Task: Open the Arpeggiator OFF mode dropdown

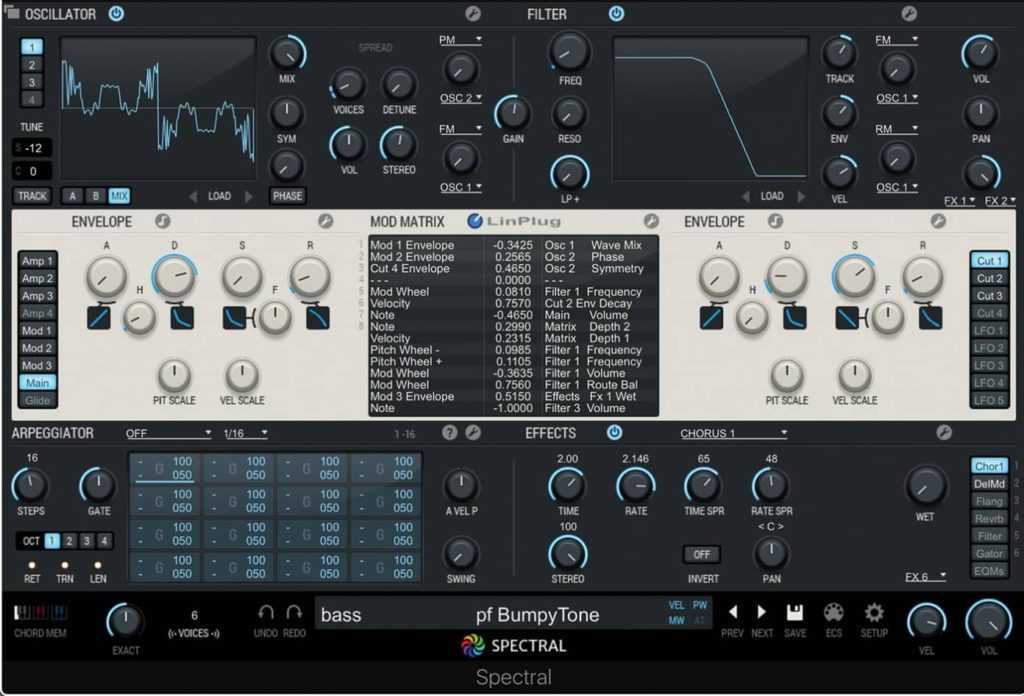Action: click(168, 433)
